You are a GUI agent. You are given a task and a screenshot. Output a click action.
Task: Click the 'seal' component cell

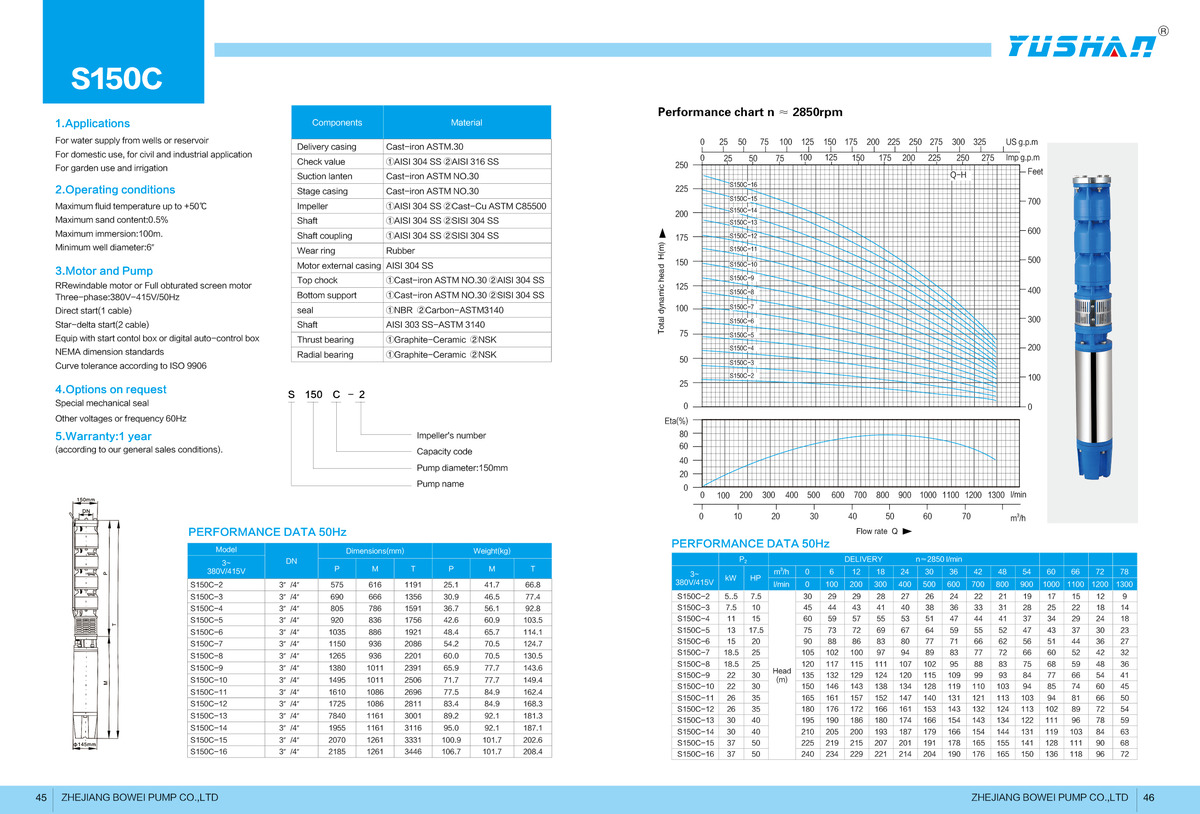tap(337, 310)
